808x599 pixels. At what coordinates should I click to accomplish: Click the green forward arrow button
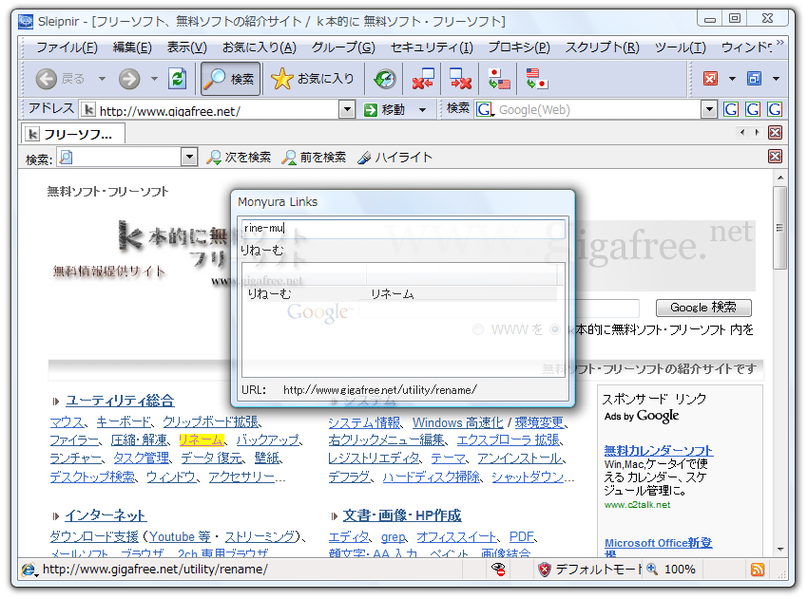point(129,79)
